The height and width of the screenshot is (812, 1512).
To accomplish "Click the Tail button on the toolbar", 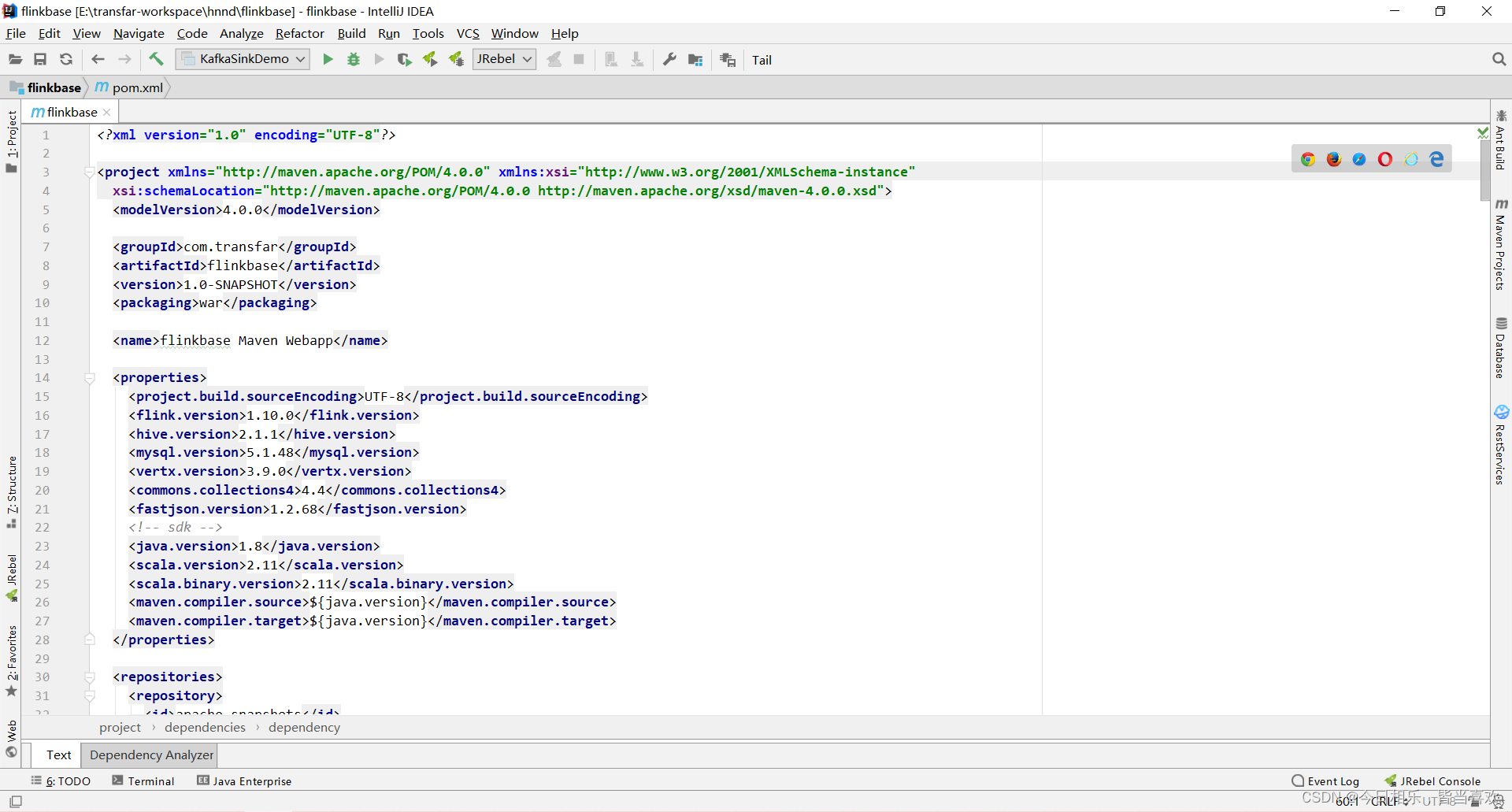I will tap(761, 59).
